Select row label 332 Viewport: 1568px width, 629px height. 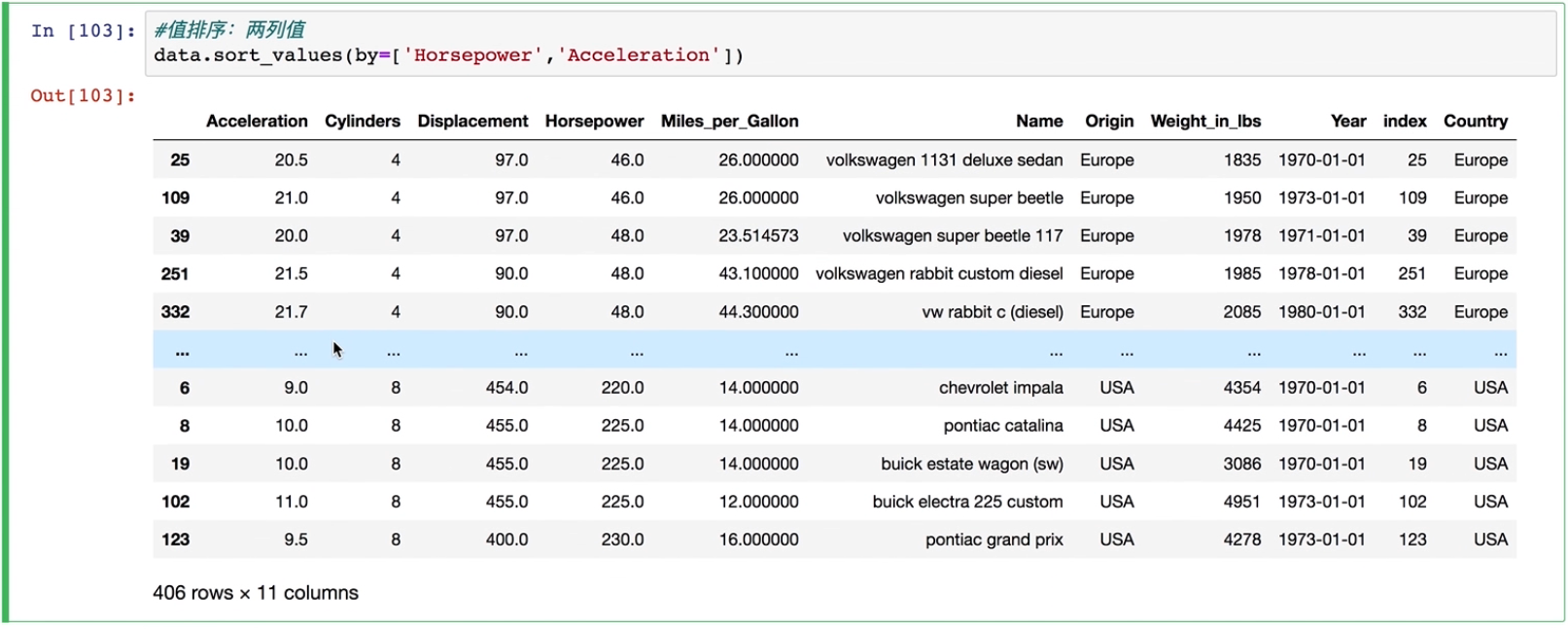pos(175,311)
